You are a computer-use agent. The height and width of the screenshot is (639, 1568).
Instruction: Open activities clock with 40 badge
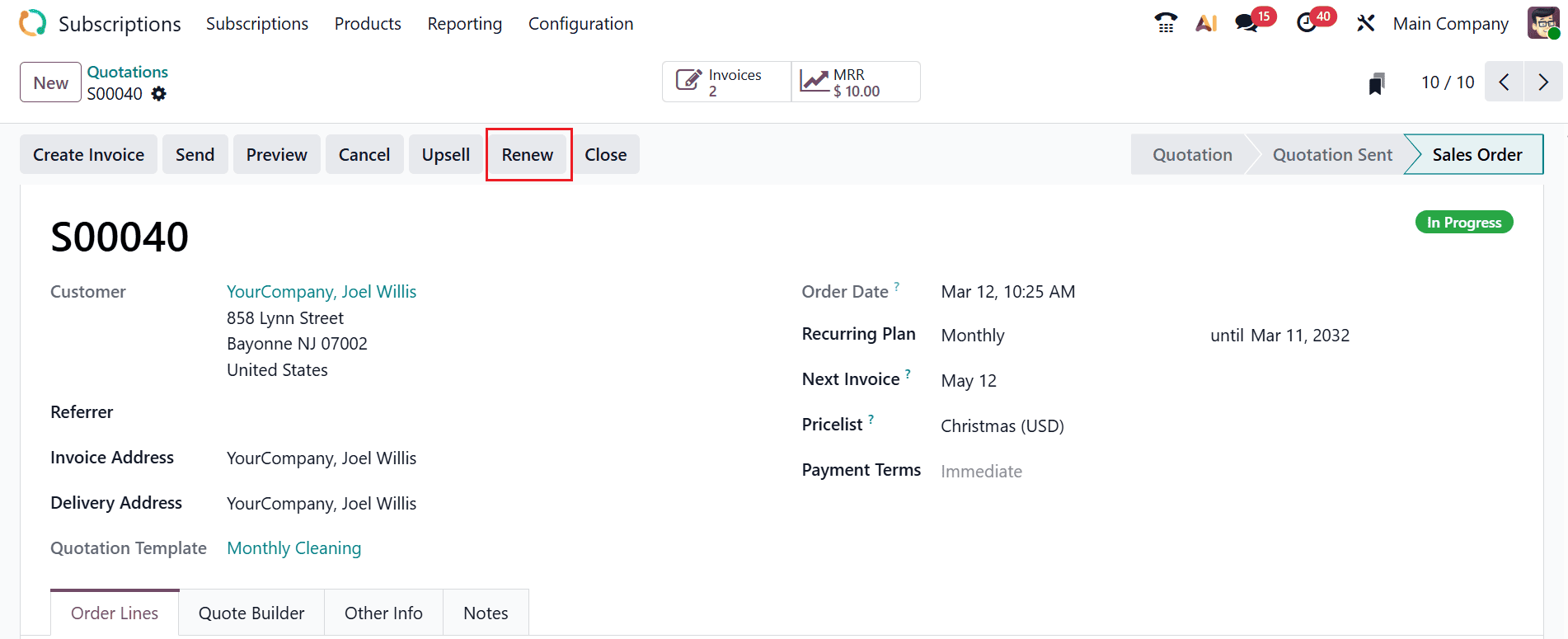[1307, 23]
